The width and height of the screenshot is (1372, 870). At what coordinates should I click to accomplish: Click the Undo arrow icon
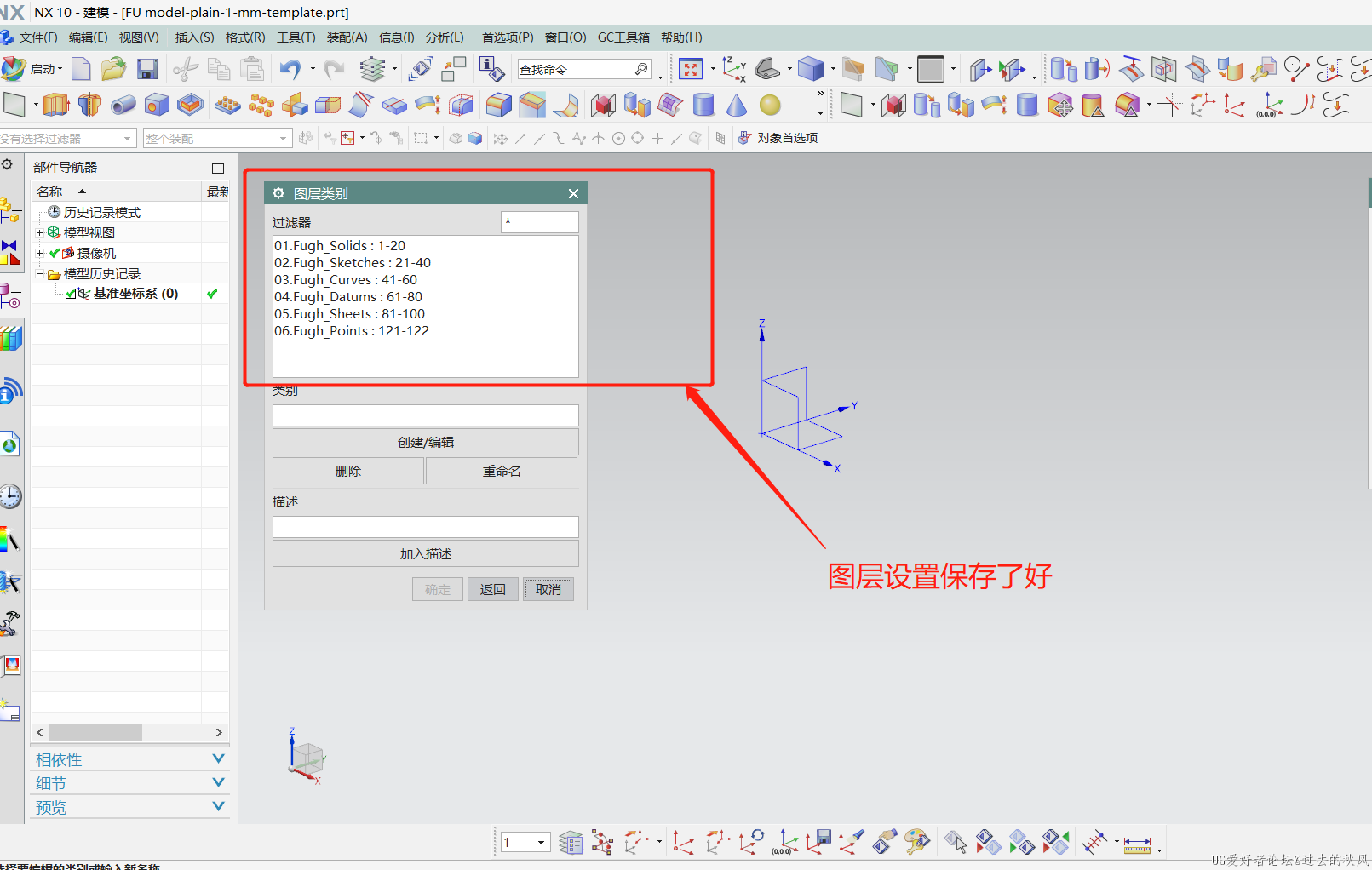[x=290, y=69]
